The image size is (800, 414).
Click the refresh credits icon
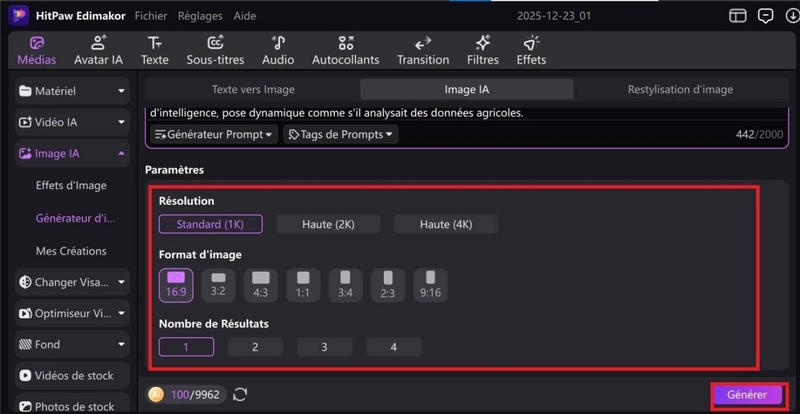tap(240, 394)
